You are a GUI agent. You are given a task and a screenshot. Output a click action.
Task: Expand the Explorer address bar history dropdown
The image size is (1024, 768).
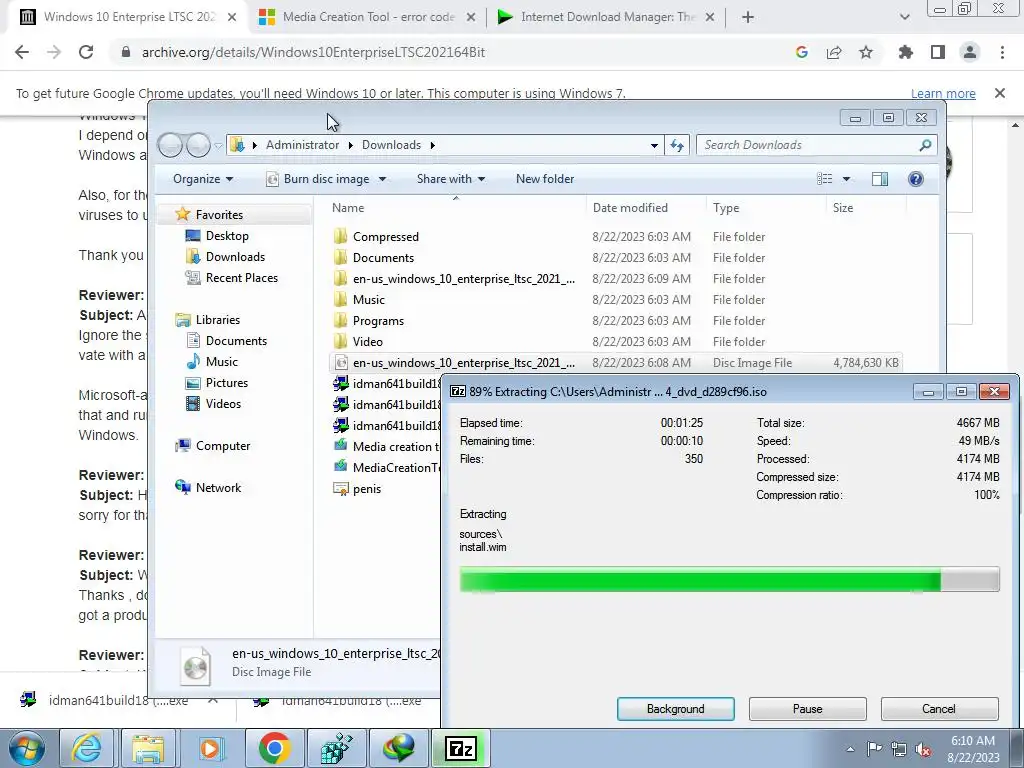[654, 145]
